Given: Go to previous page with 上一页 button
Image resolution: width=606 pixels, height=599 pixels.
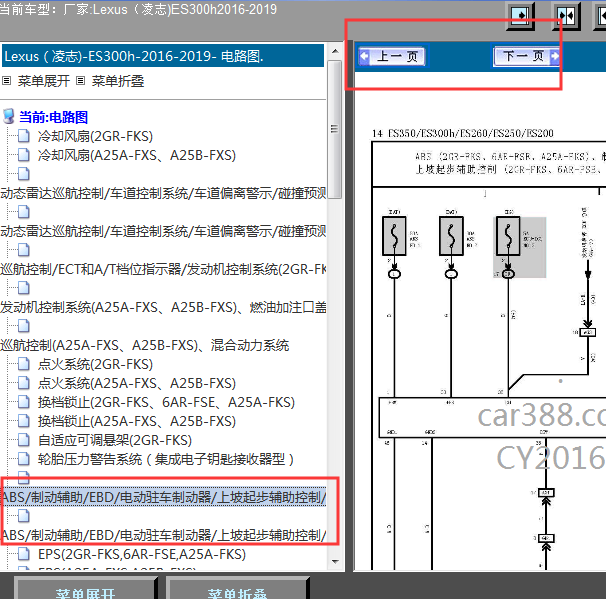Looking at the screenshot, I should pyautogui.click(x=392, y=56).
